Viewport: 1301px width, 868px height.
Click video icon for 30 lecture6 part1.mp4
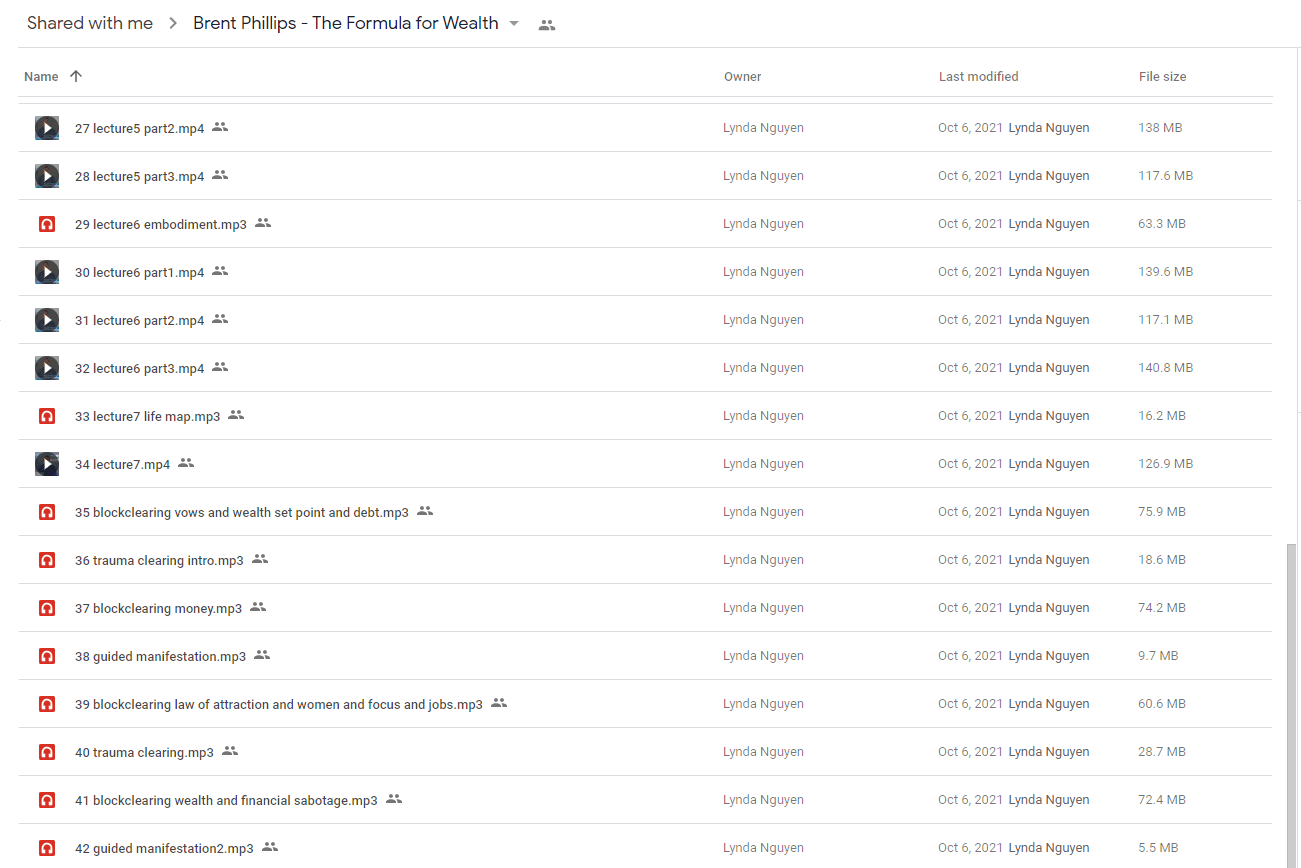(x=47, y=272)
